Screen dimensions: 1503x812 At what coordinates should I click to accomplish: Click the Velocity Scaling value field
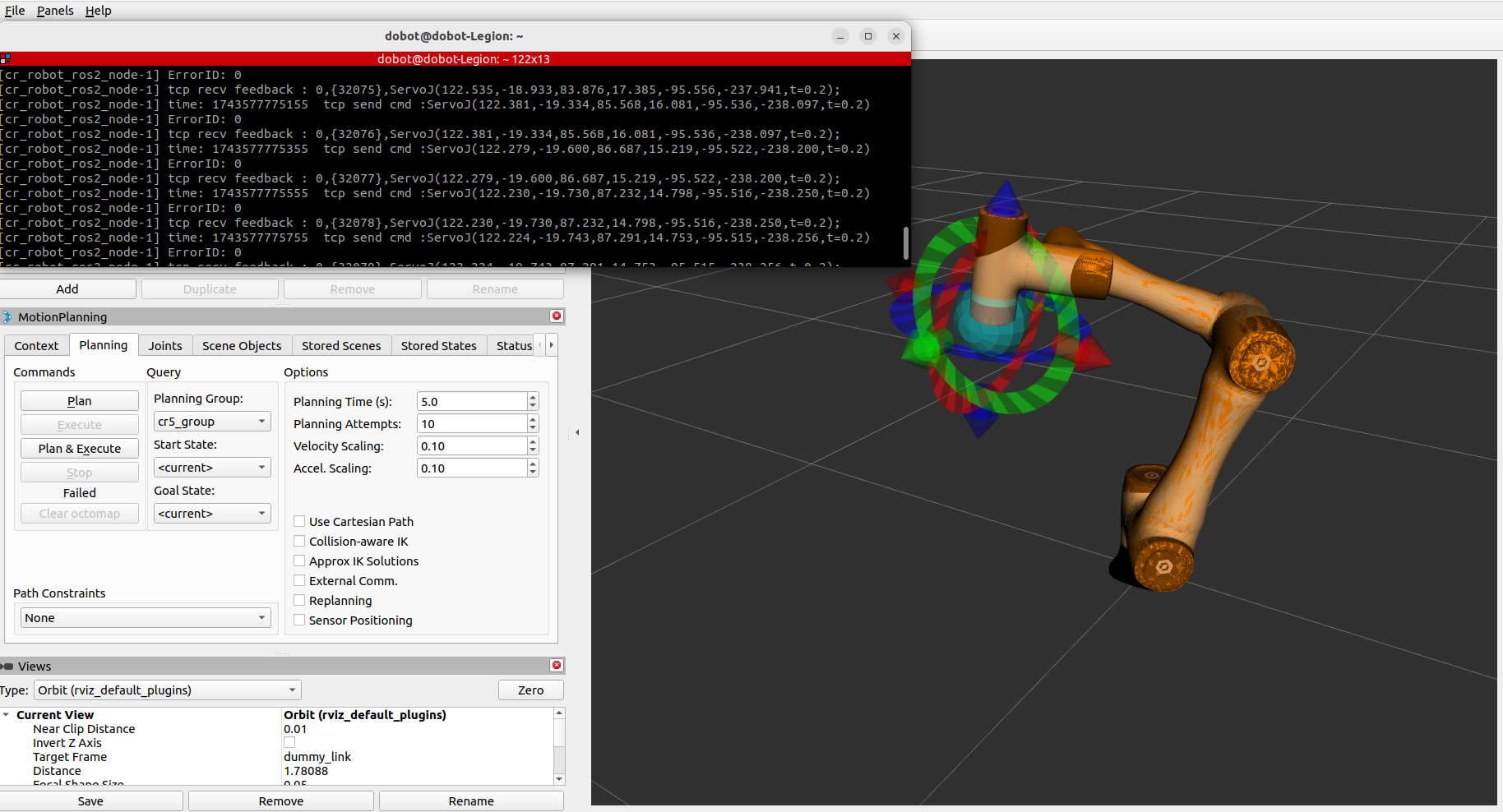click(472, 445)
